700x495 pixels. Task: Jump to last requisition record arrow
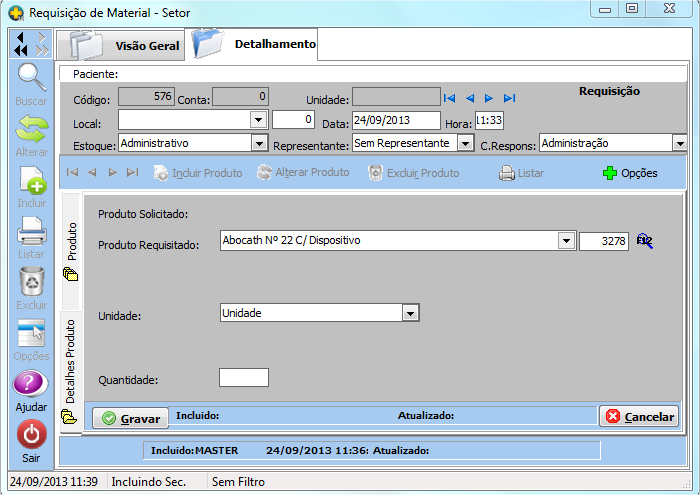[509, 98]
